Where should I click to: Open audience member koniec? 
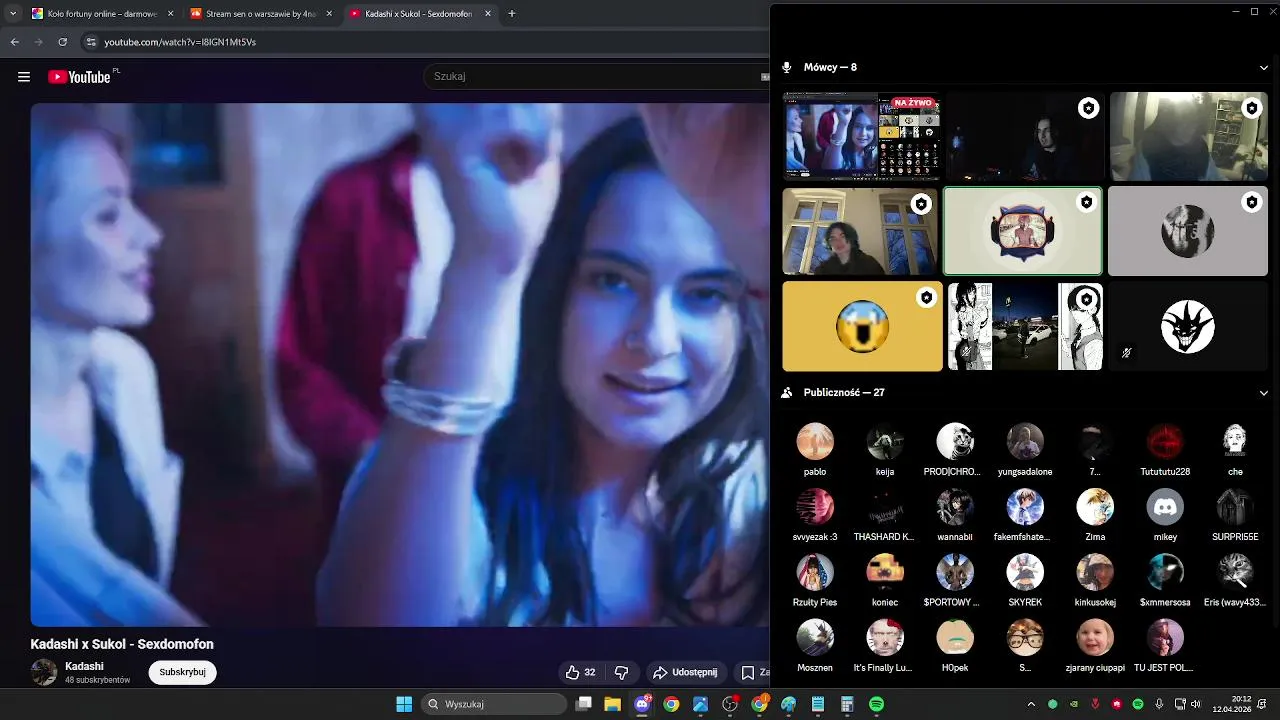(885, 579)
